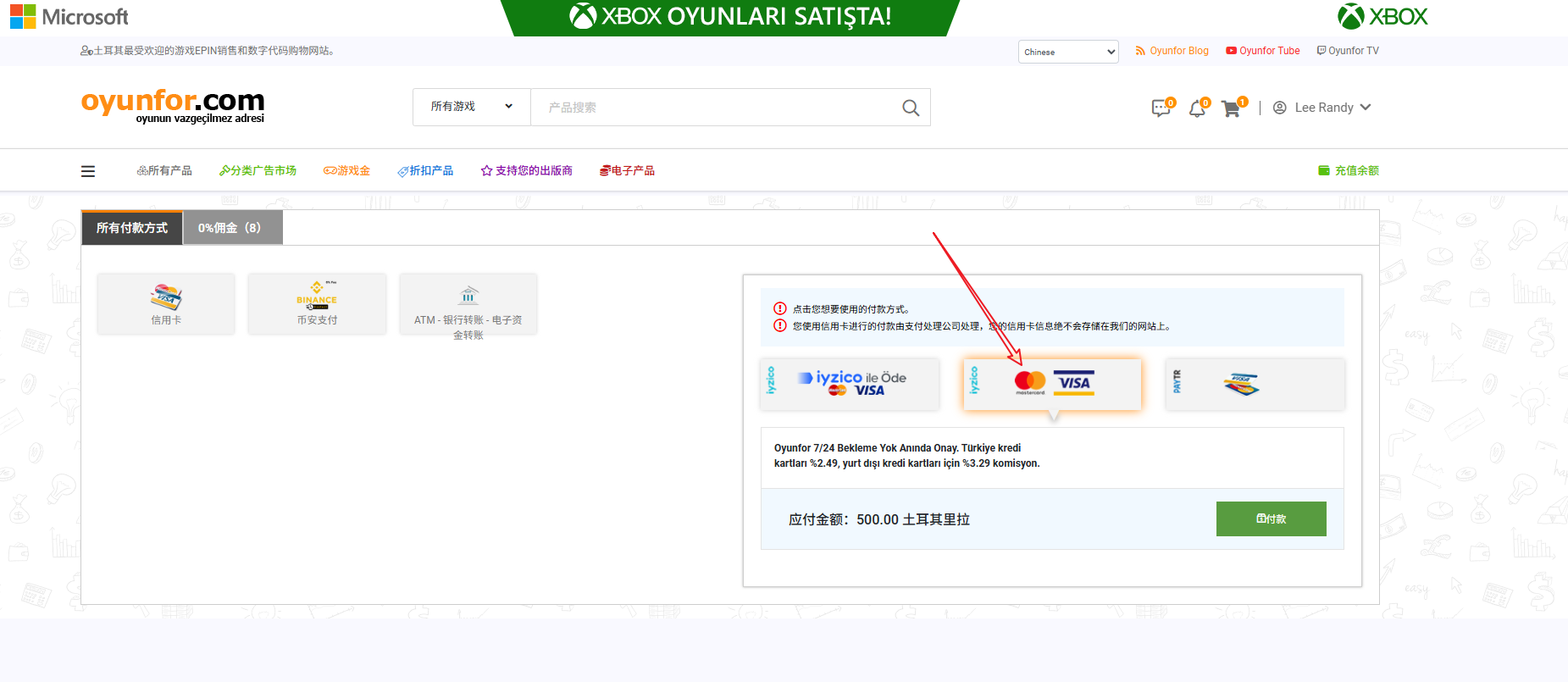
Task: Go to 所有产品 menu
Action: (x=164, y=171)
